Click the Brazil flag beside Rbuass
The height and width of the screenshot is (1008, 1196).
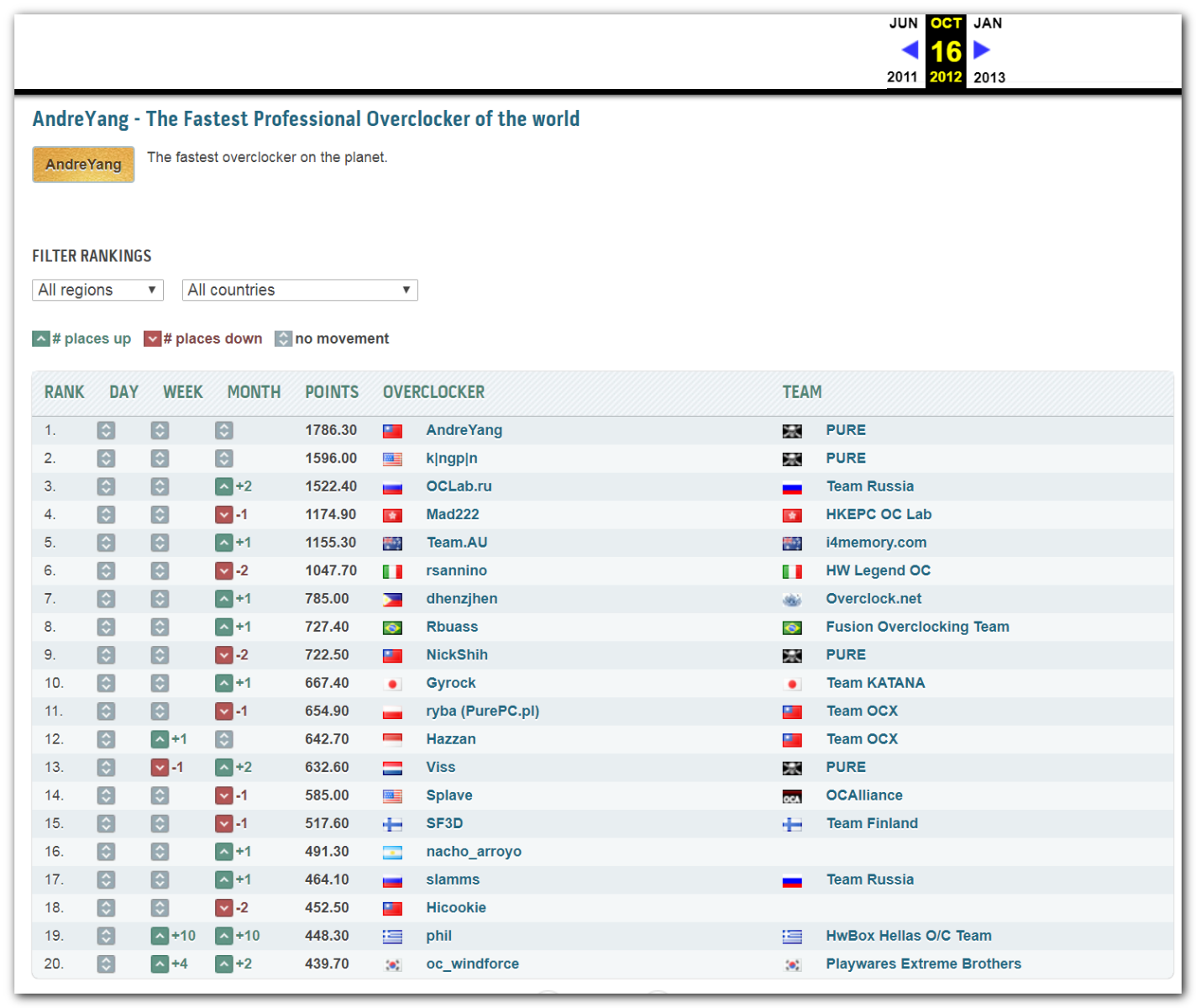392,628
